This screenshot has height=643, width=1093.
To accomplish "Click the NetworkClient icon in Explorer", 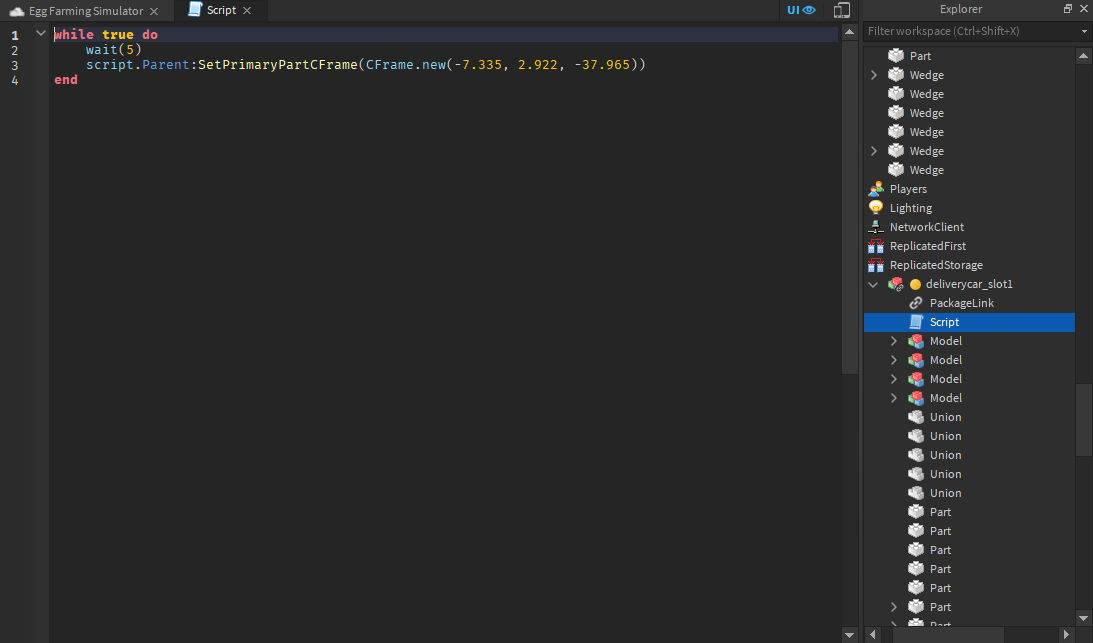I will pyautogui.click(x=876, y=227).
